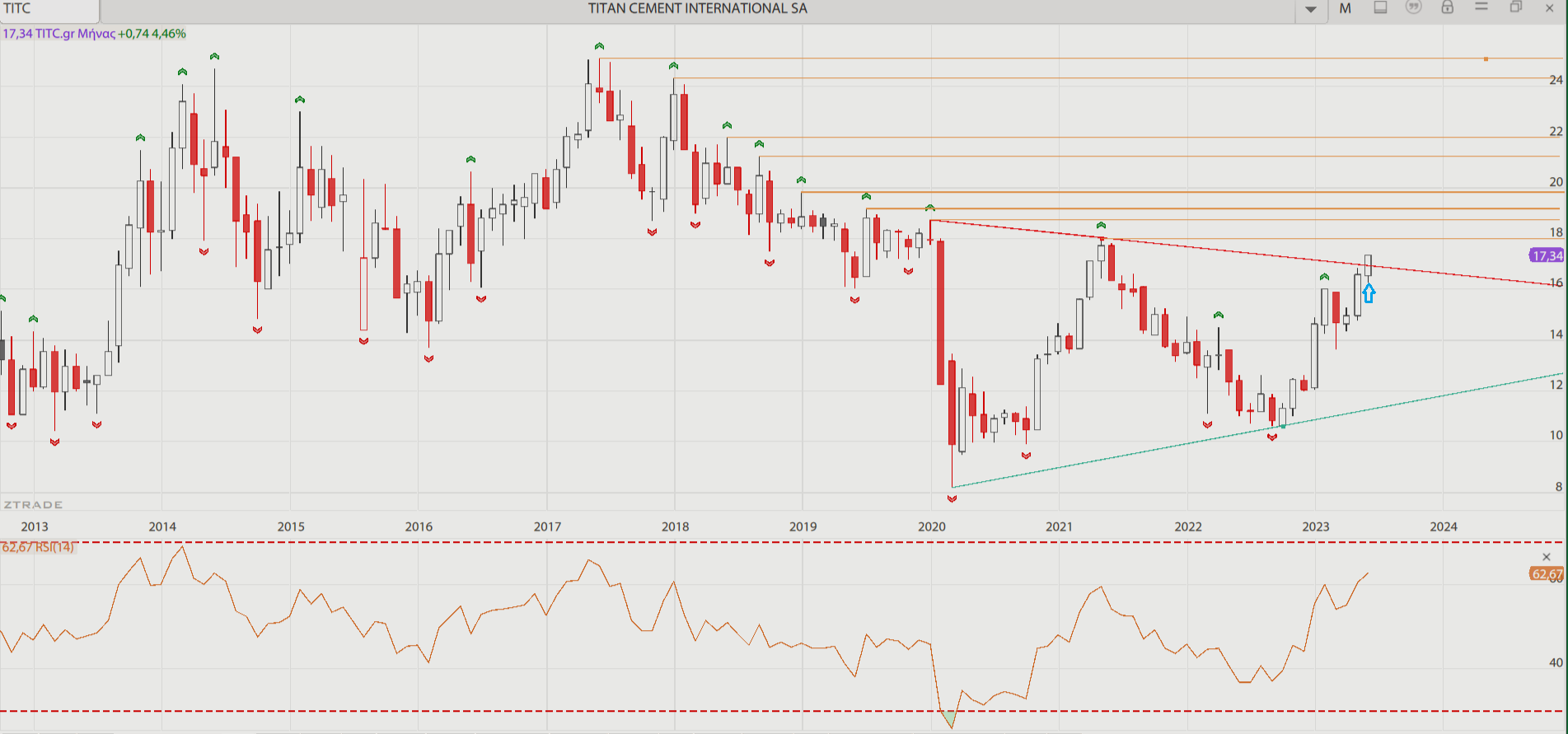Click the 40 level on RSI axis
Viewport: 1568px width, 734px height.
(x=1556, y=662)
